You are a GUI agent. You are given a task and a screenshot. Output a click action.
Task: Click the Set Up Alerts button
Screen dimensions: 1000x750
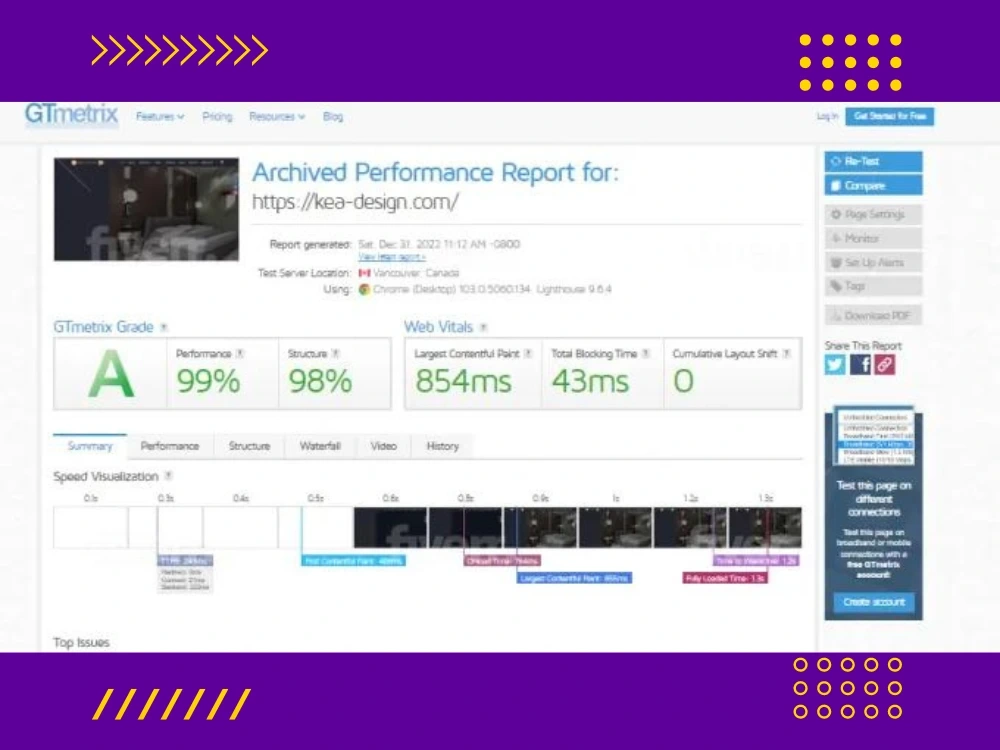point(873,262)
